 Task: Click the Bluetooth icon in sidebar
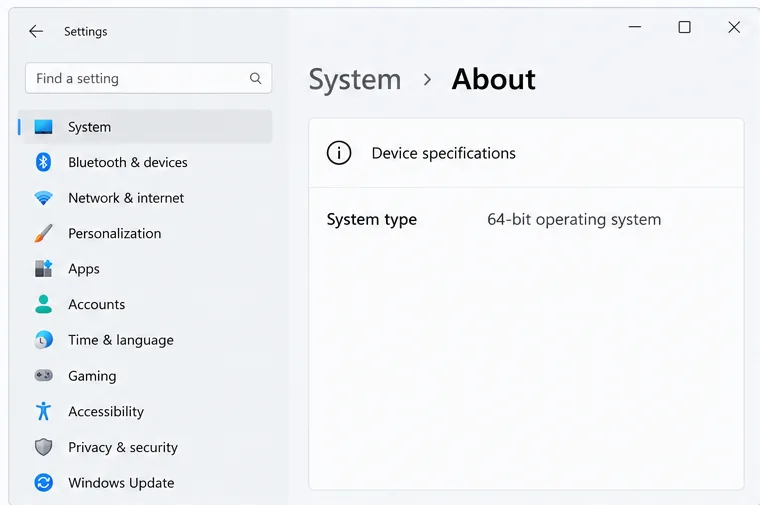point(43,162)
